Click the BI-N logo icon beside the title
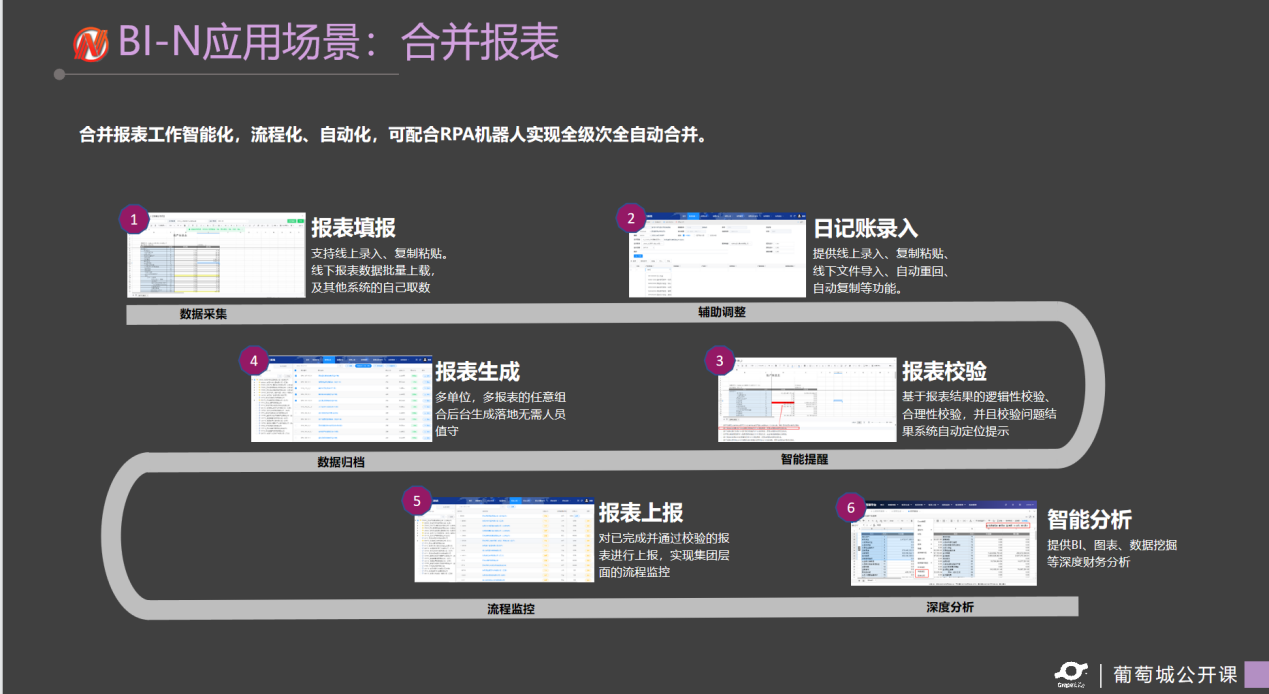Screen dimensions: 1269x694 point(90,42)
